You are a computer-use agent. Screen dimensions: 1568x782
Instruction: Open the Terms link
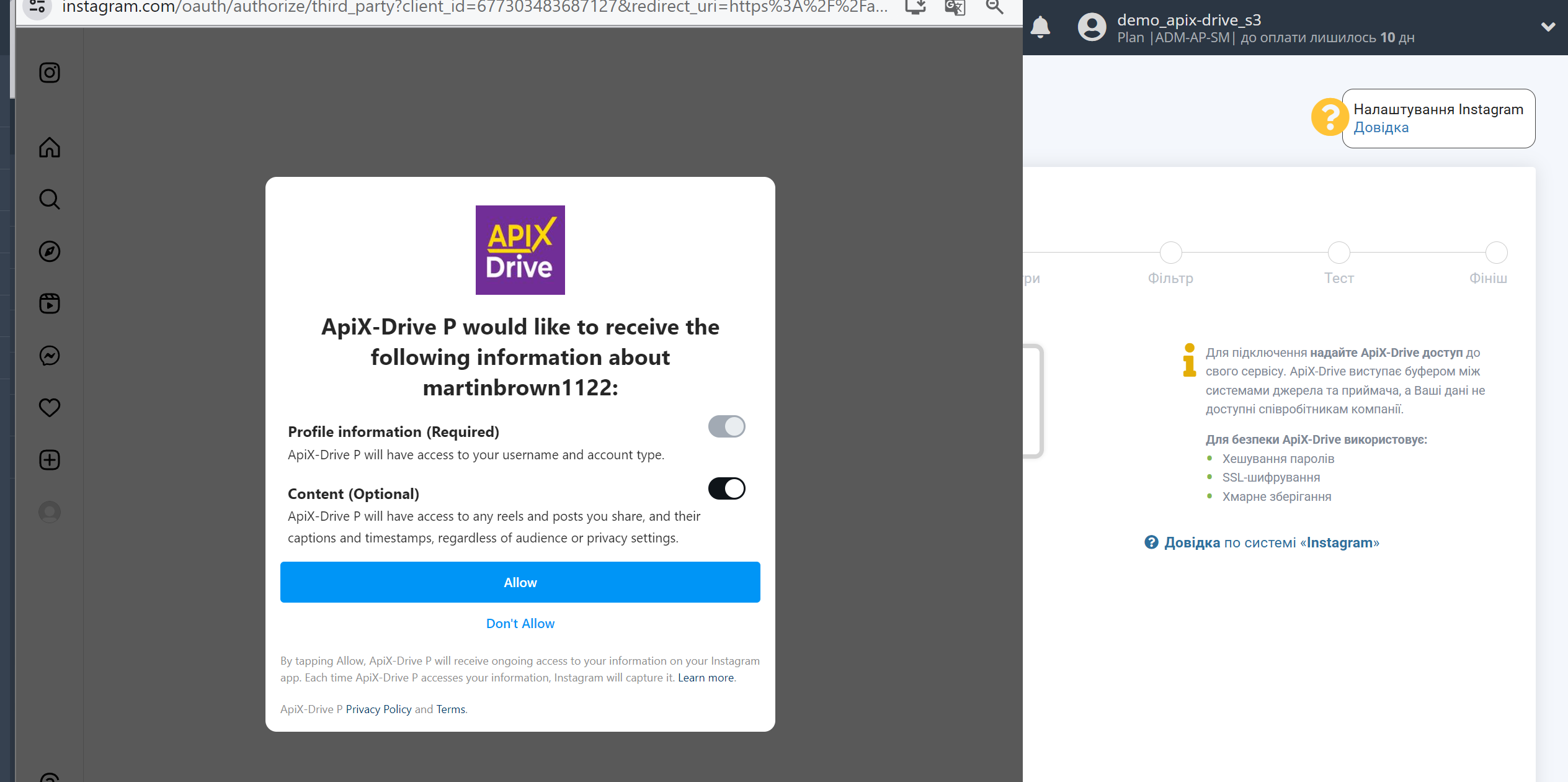click(450, 709)
